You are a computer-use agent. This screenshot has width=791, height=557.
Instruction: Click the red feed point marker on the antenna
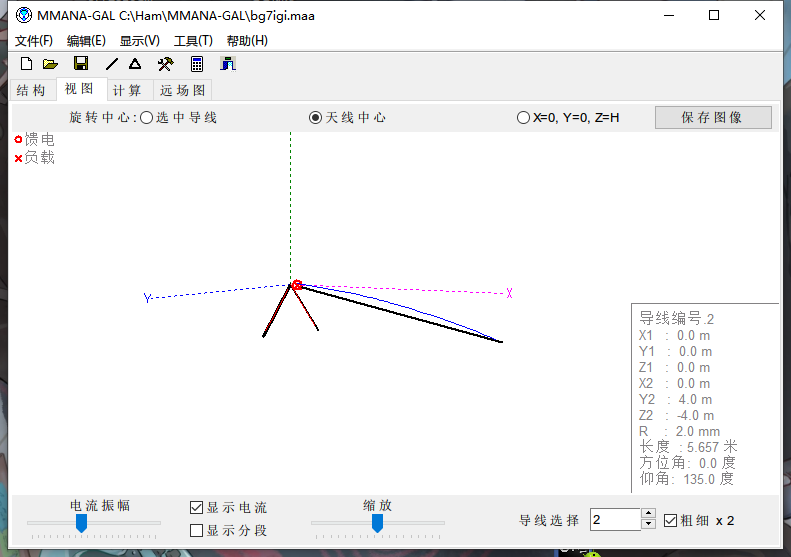click(297, 285)
